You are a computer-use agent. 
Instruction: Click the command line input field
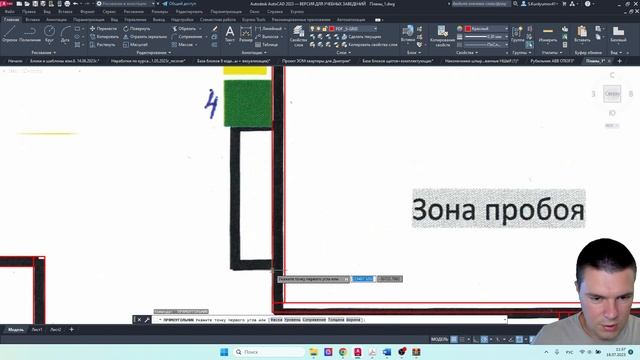329,320
